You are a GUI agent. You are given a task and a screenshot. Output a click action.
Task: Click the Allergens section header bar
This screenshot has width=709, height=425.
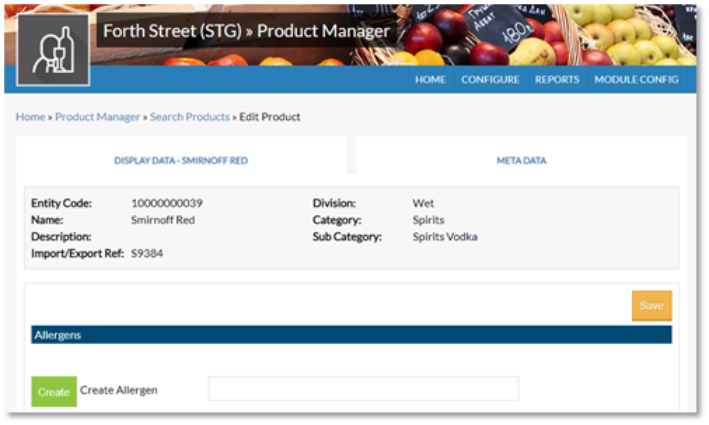(351, 335)
